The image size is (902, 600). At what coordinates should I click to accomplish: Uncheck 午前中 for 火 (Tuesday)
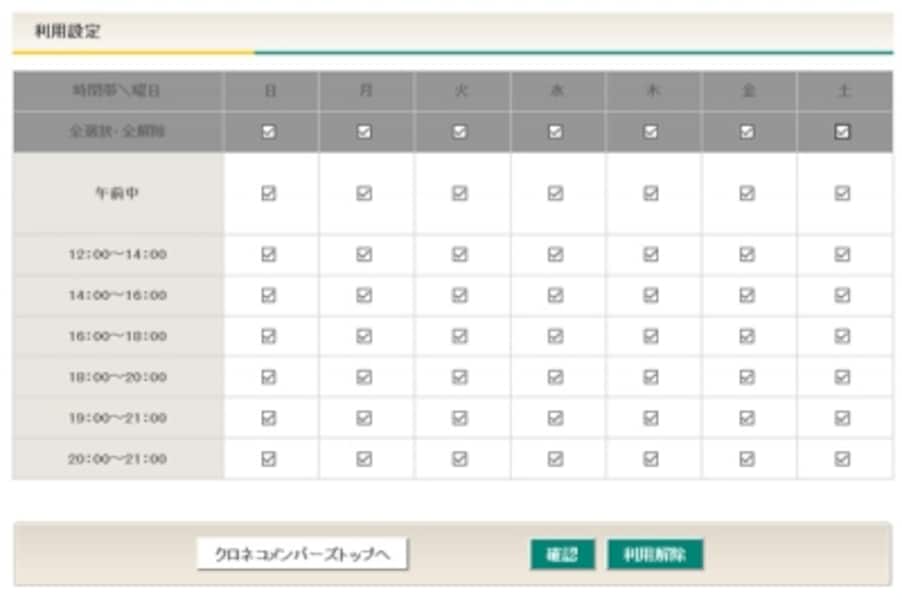(x=460, y=193)
